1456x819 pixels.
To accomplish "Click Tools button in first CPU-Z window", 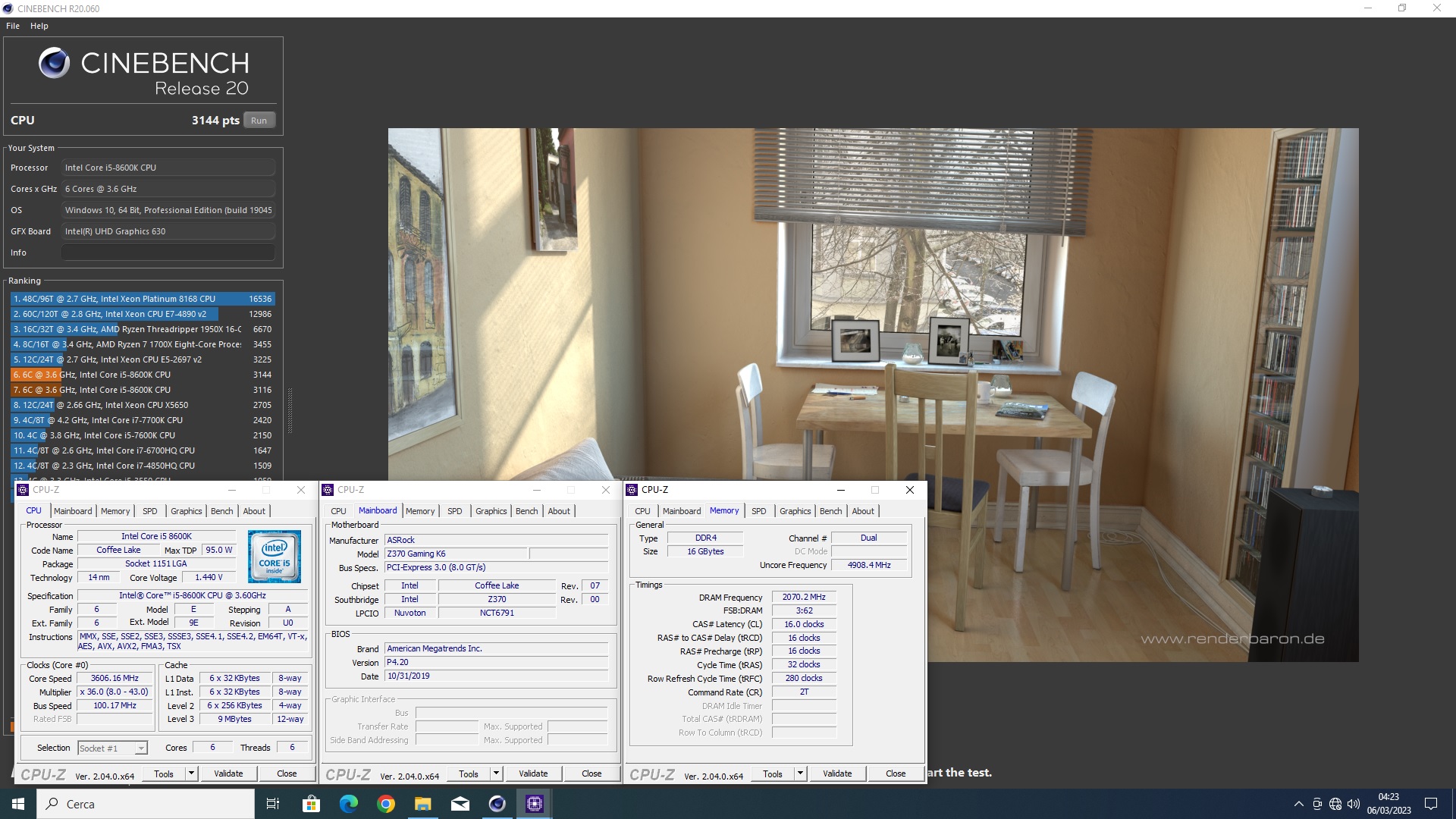I will pos(164,773).
